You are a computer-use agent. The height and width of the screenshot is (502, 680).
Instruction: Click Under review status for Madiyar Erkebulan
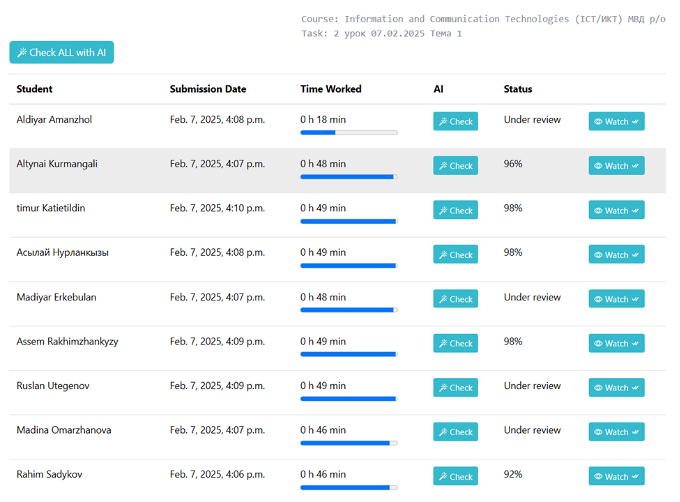[x=532, y=297]
